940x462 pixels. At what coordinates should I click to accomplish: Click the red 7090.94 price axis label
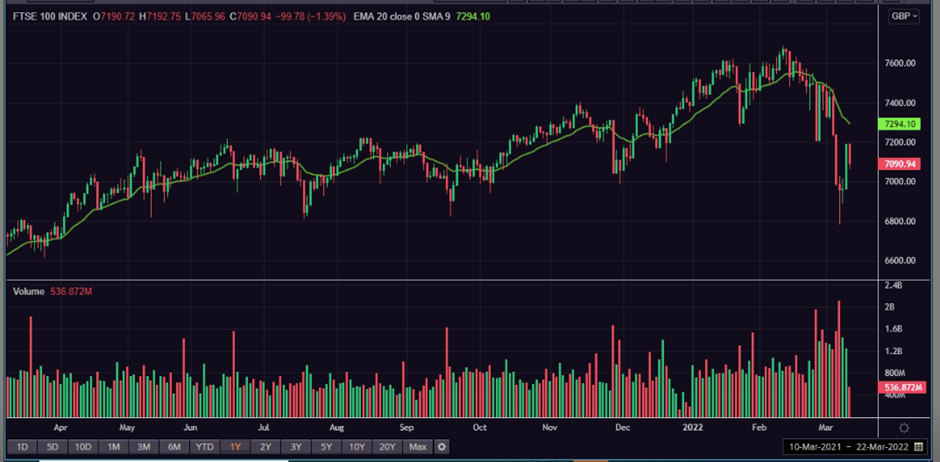[x=898, y=164]
